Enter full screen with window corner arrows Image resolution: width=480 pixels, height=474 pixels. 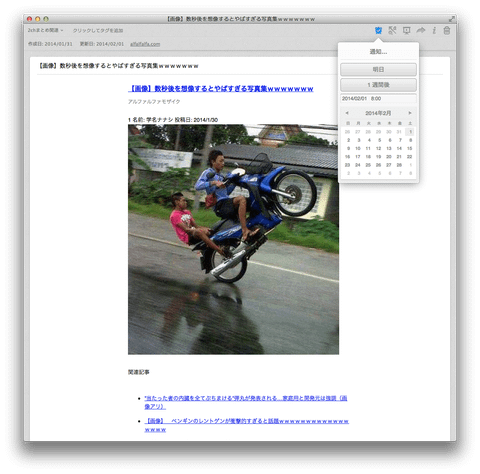tap(452, 19)
